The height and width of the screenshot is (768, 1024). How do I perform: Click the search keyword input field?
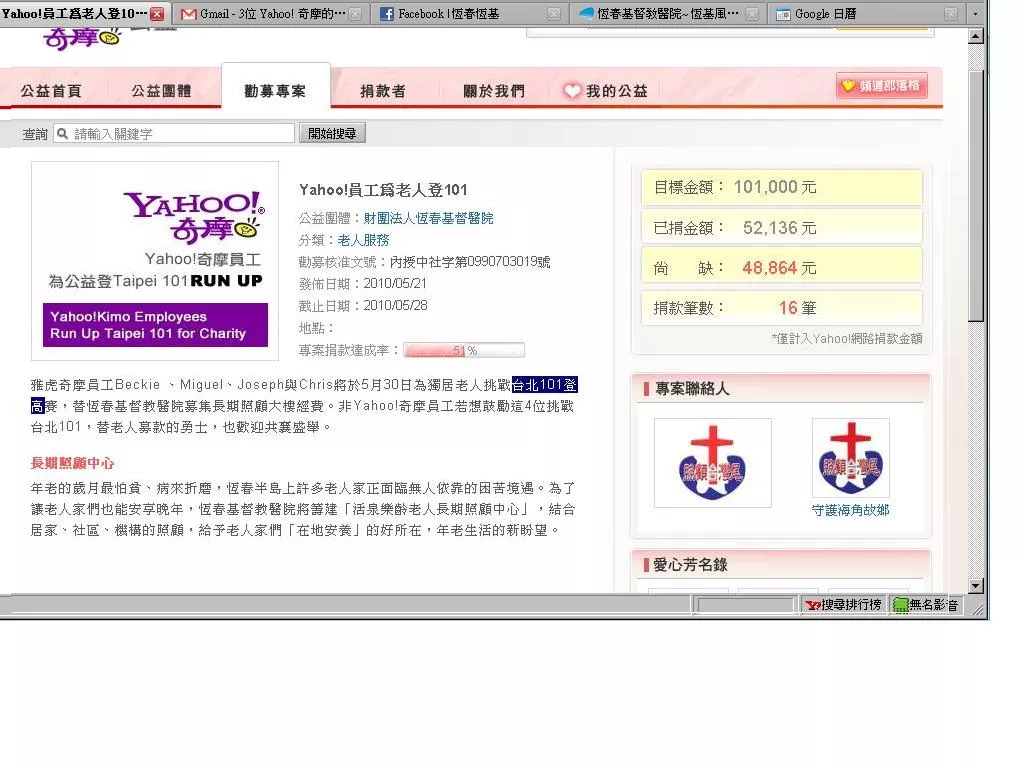pos(174,134)
